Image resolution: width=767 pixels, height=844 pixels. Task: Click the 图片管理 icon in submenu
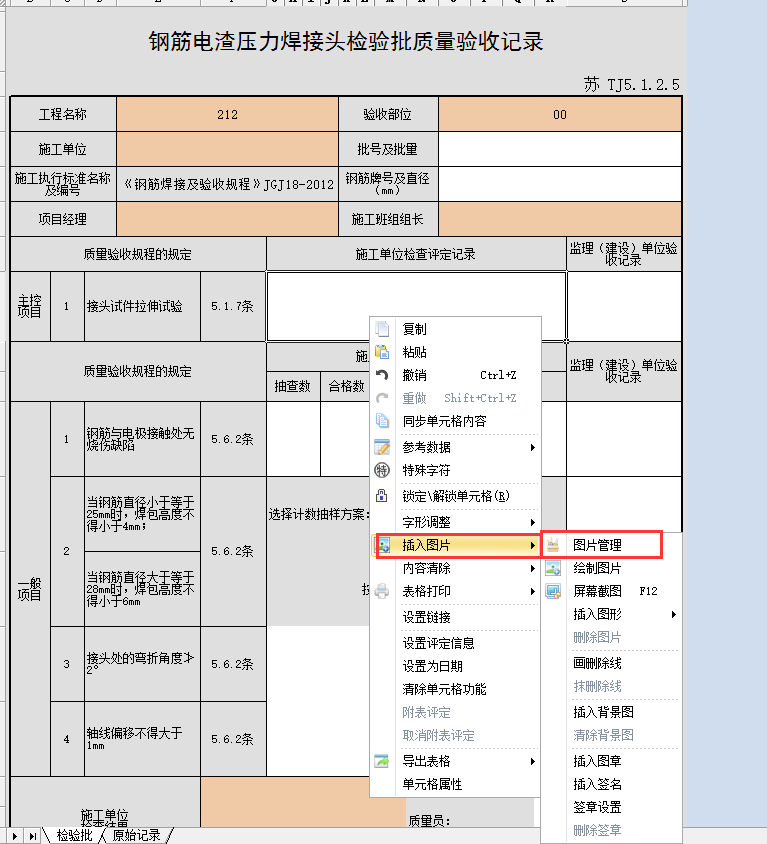pyautogui.click(x=553, y=545)
